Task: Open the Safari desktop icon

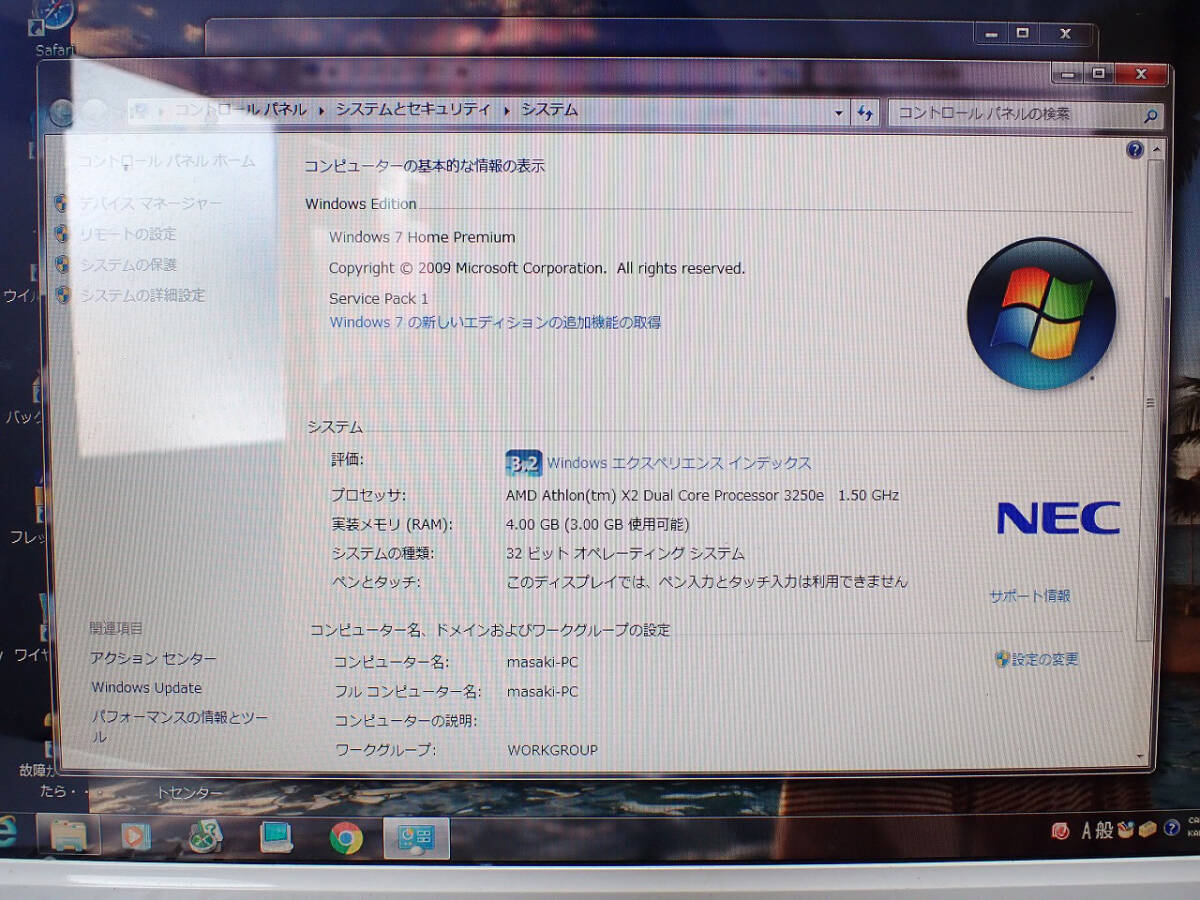Action: pyautogui.click(x=53, y=25)
